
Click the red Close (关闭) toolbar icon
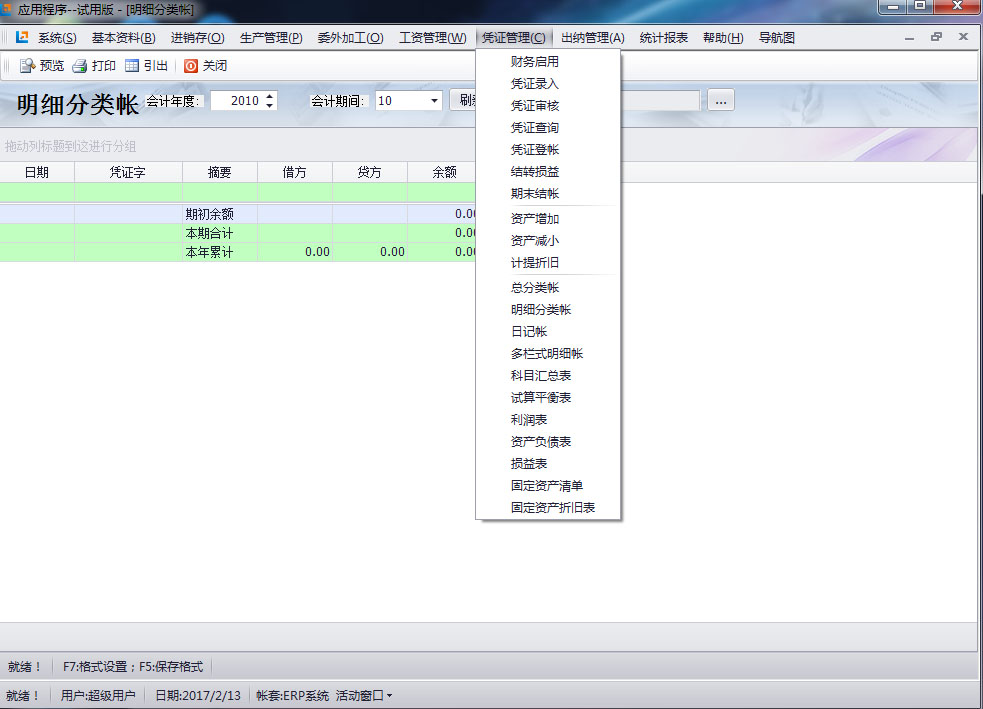click(191, 66)
